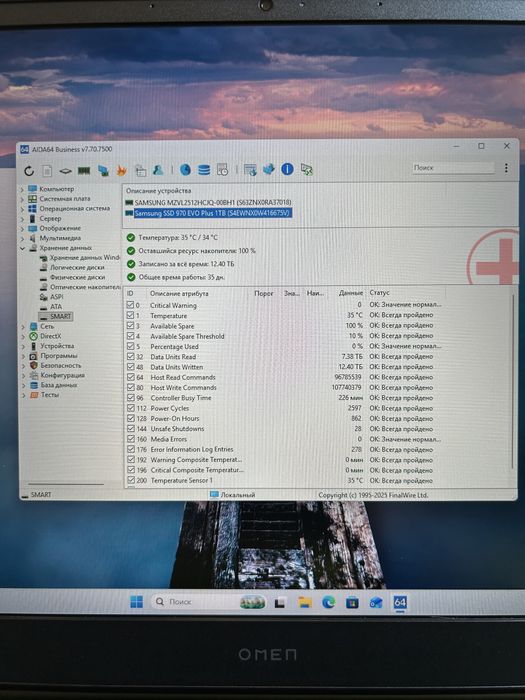Image resolution: width=525 pixels, height=700 pixels.
Task: Select Физические диски in the tree
Action: [x=77, y=277]
